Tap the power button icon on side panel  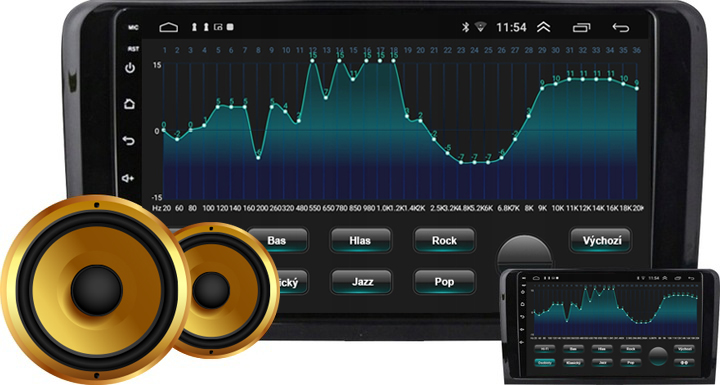pos(130,68)
